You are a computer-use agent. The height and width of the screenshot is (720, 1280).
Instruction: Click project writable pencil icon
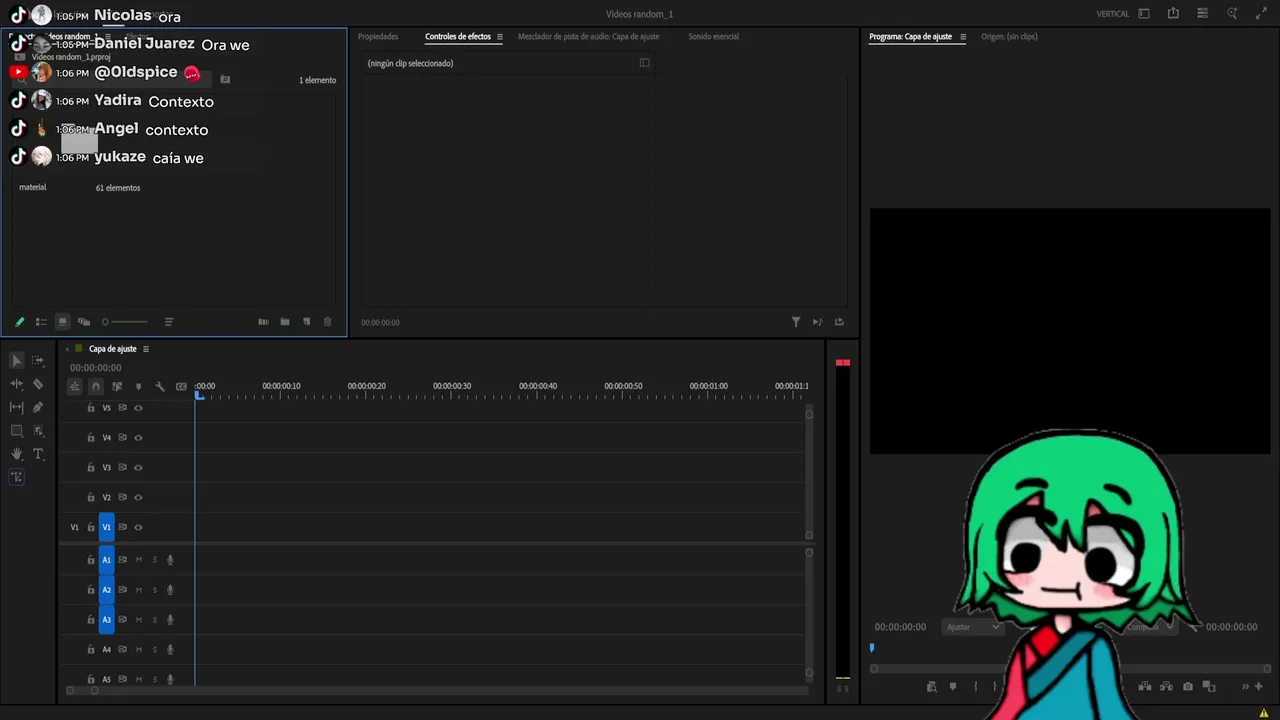point(19,322)
